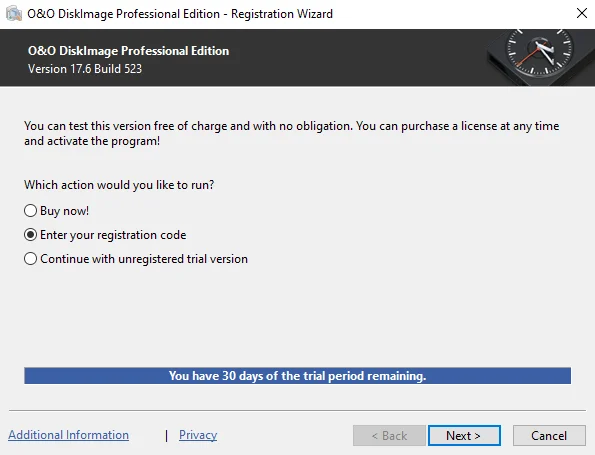Open the Additional Information link
The image size is (595, 455).
pos(69,435)
